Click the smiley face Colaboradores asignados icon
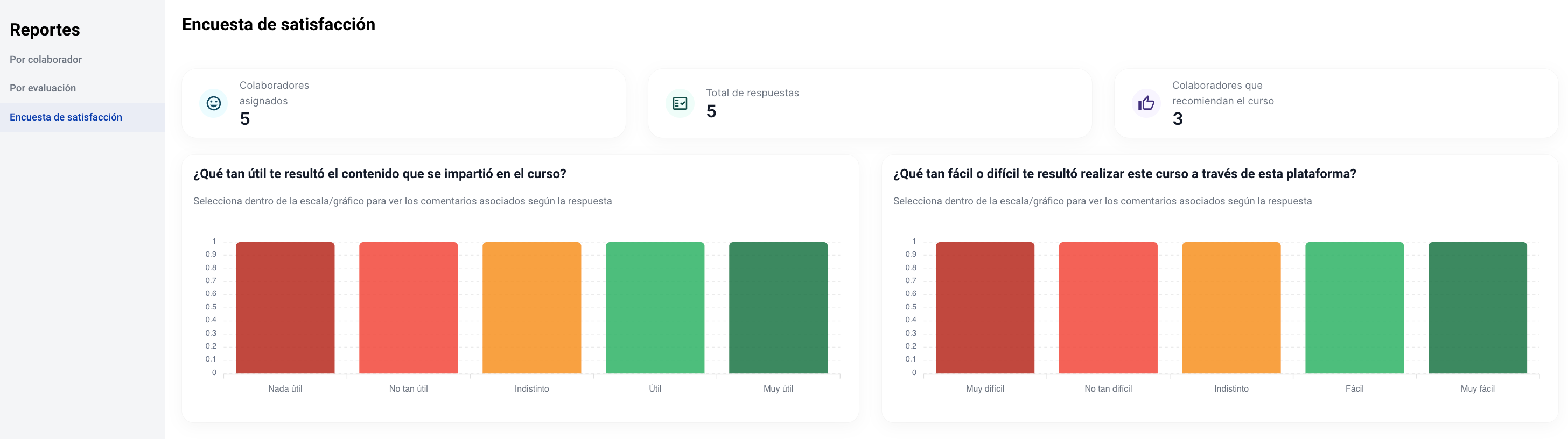Screen dimensions: 1568x439 point(213,103)
